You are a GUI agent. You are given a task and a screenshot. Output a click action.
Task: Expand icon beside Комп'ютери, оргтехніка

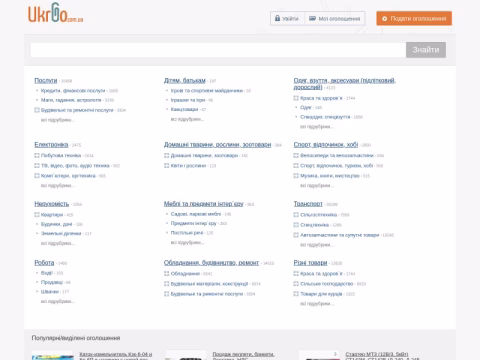click(37, 176)
